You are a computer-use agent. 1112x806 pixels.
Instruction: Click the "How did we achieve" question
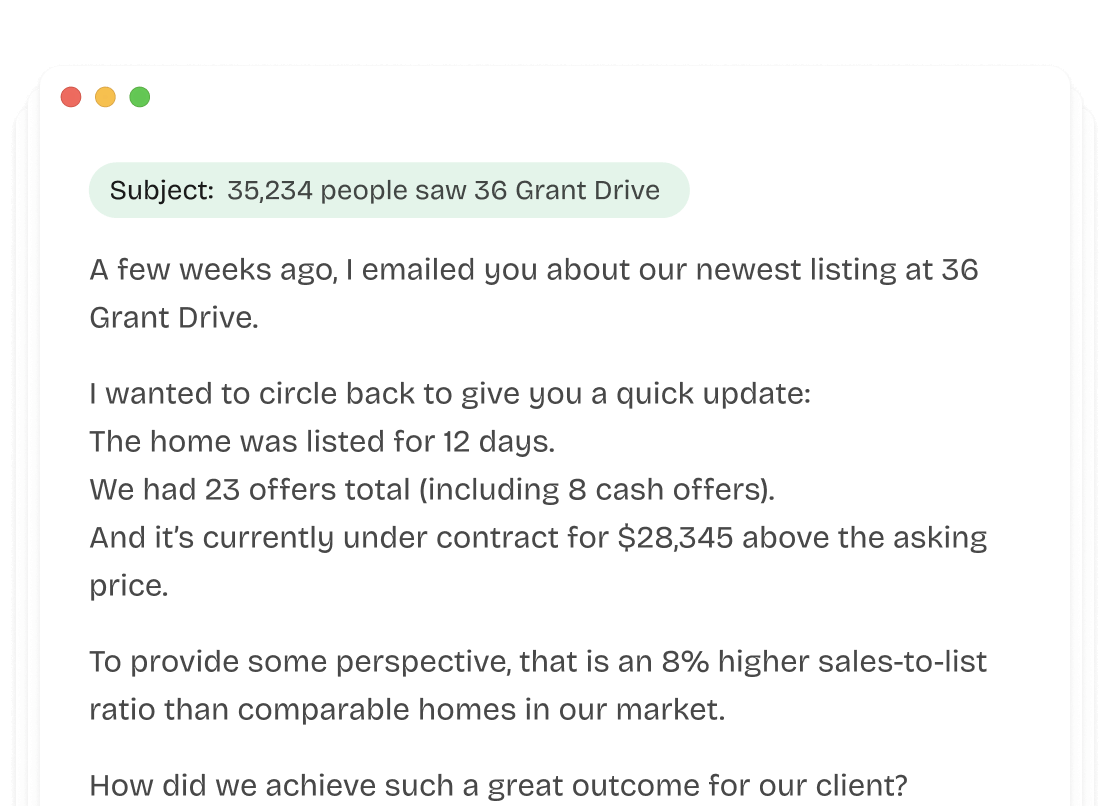pyautogui.click(x=500, y=786)
